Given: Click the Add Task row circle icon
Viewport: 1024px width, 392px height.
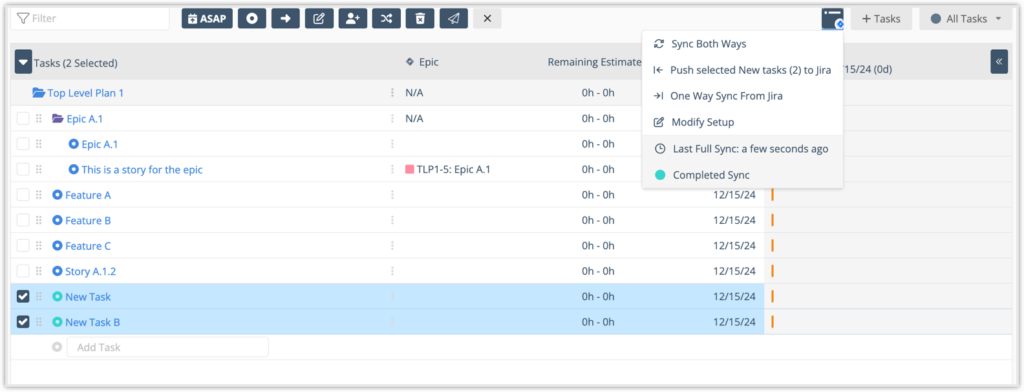Looking at the screenshot, I should coord(57,348).
